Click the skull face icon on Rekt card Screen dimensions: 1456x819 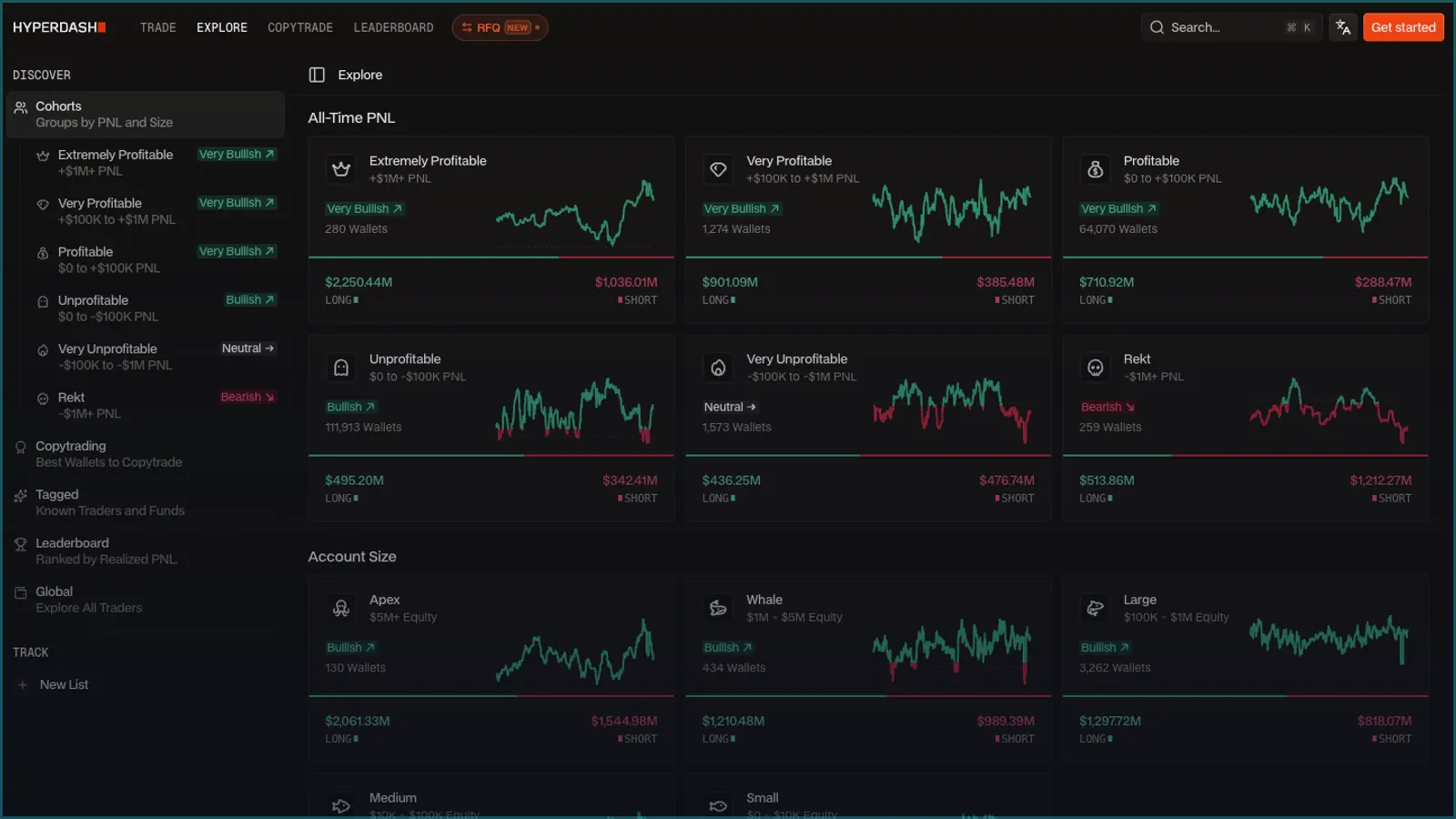click(x=1096, y=368)
